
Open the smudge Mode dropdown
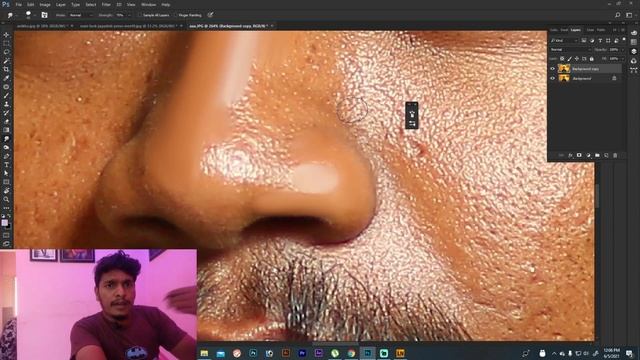coord(80,15)
